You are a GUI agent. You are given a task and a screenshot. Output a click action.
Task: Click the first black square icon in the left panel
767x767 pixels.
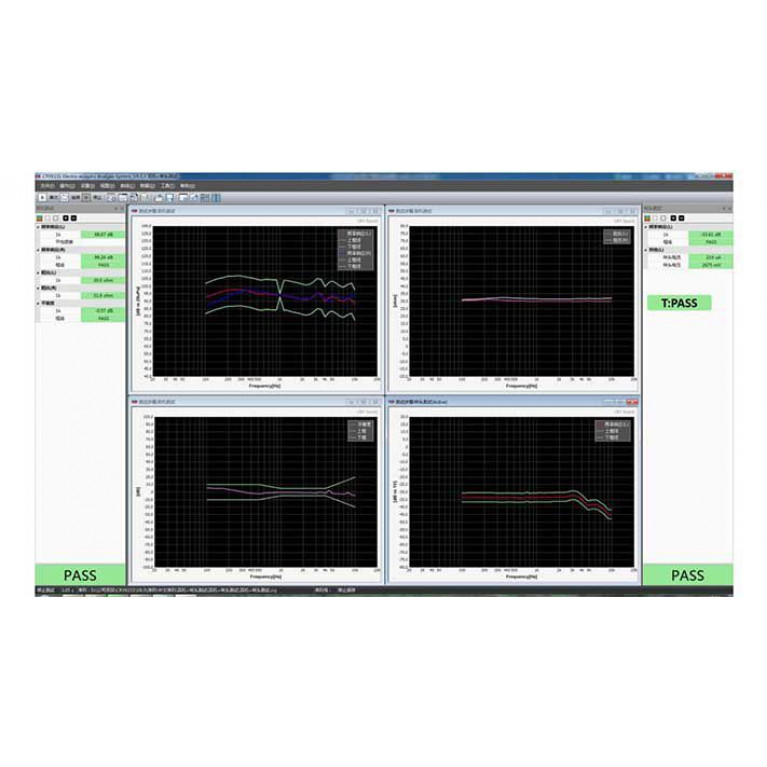coord(66,218)
